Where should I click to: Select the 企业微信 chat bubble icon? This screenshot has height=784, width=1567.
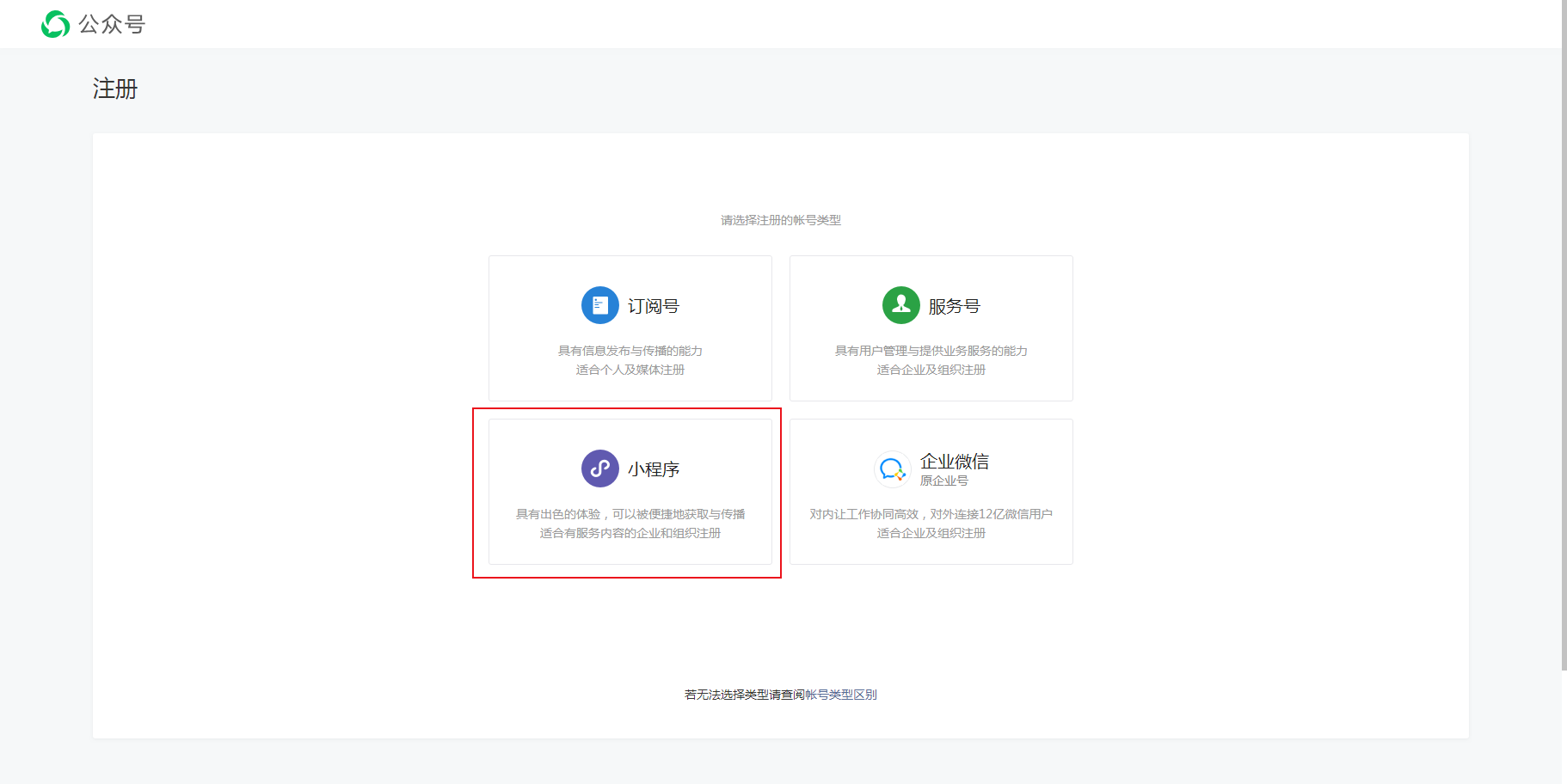(x=893, y=469)
